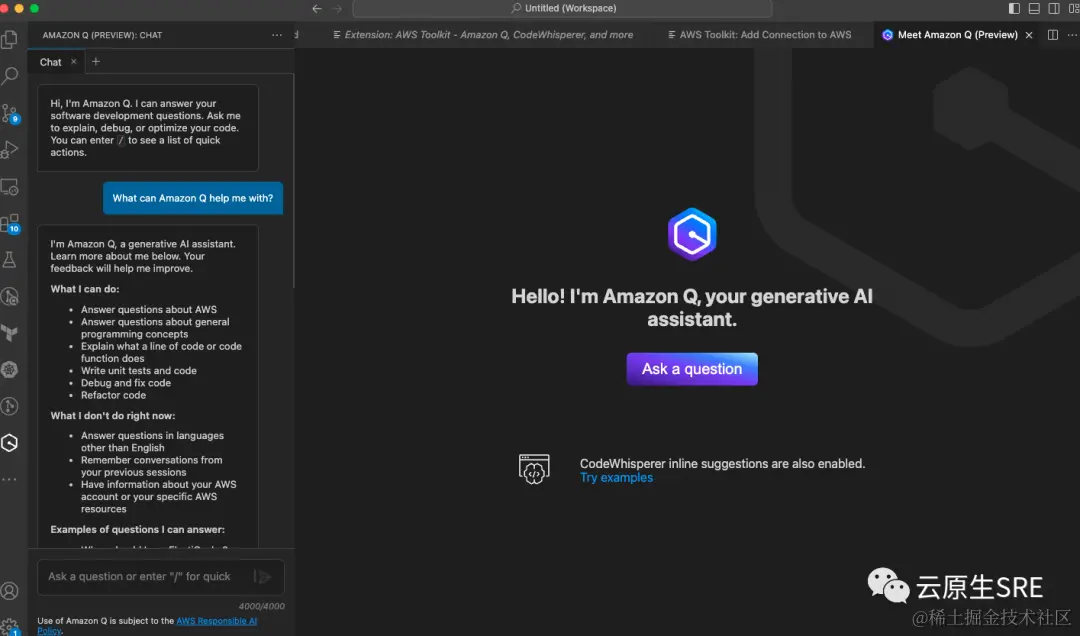This screenshot has width=1080, height=636.
Task: Close the Chat tab in Amazon Q panel
Action: coord(74,61)
